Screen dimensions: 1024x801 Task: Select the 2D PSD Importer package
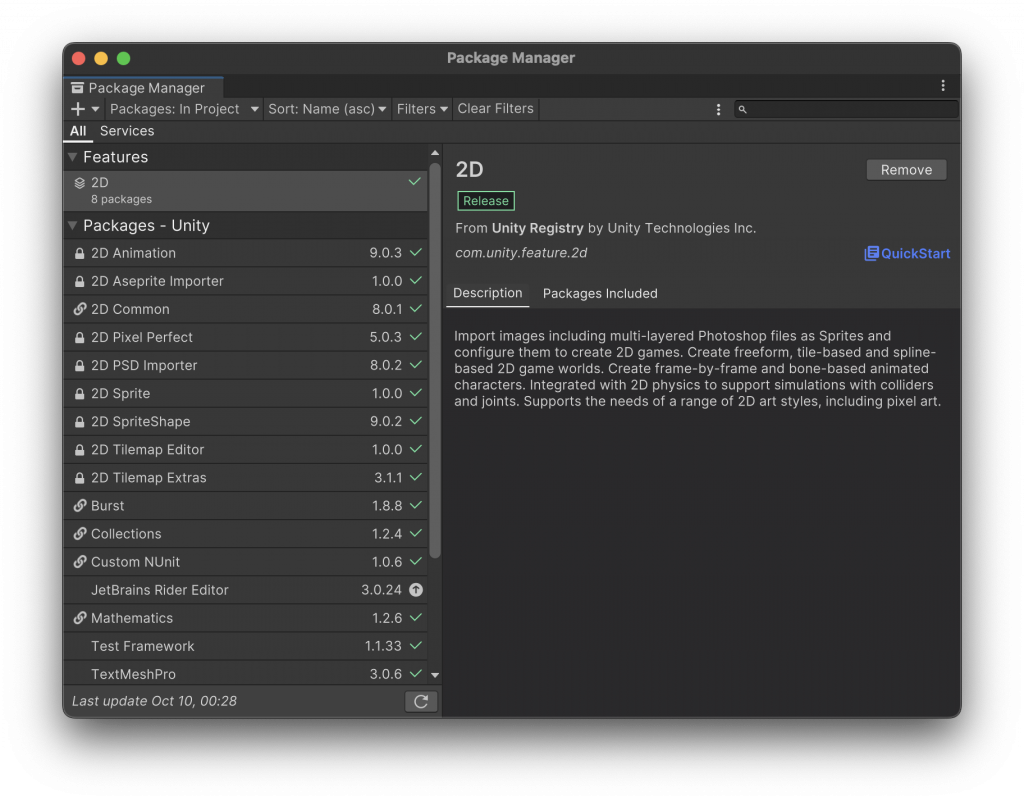pos(246,366)
